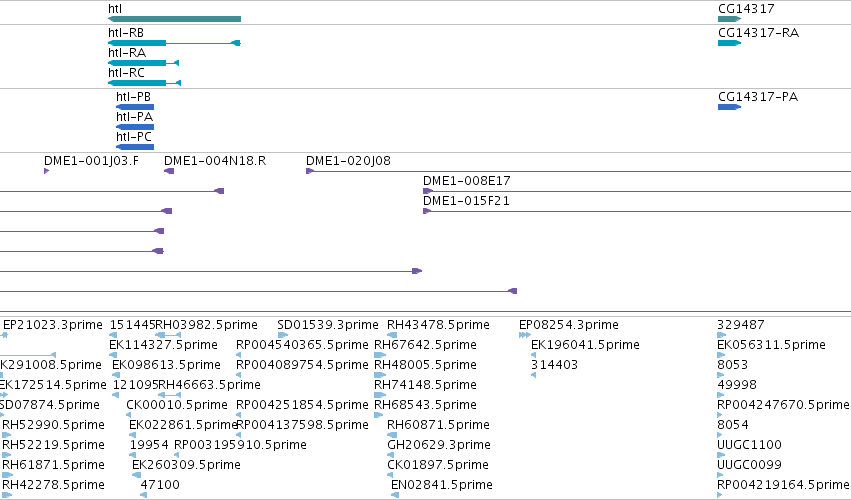
Task: Click the CG14317 gene label
Action: coord(746,9)
